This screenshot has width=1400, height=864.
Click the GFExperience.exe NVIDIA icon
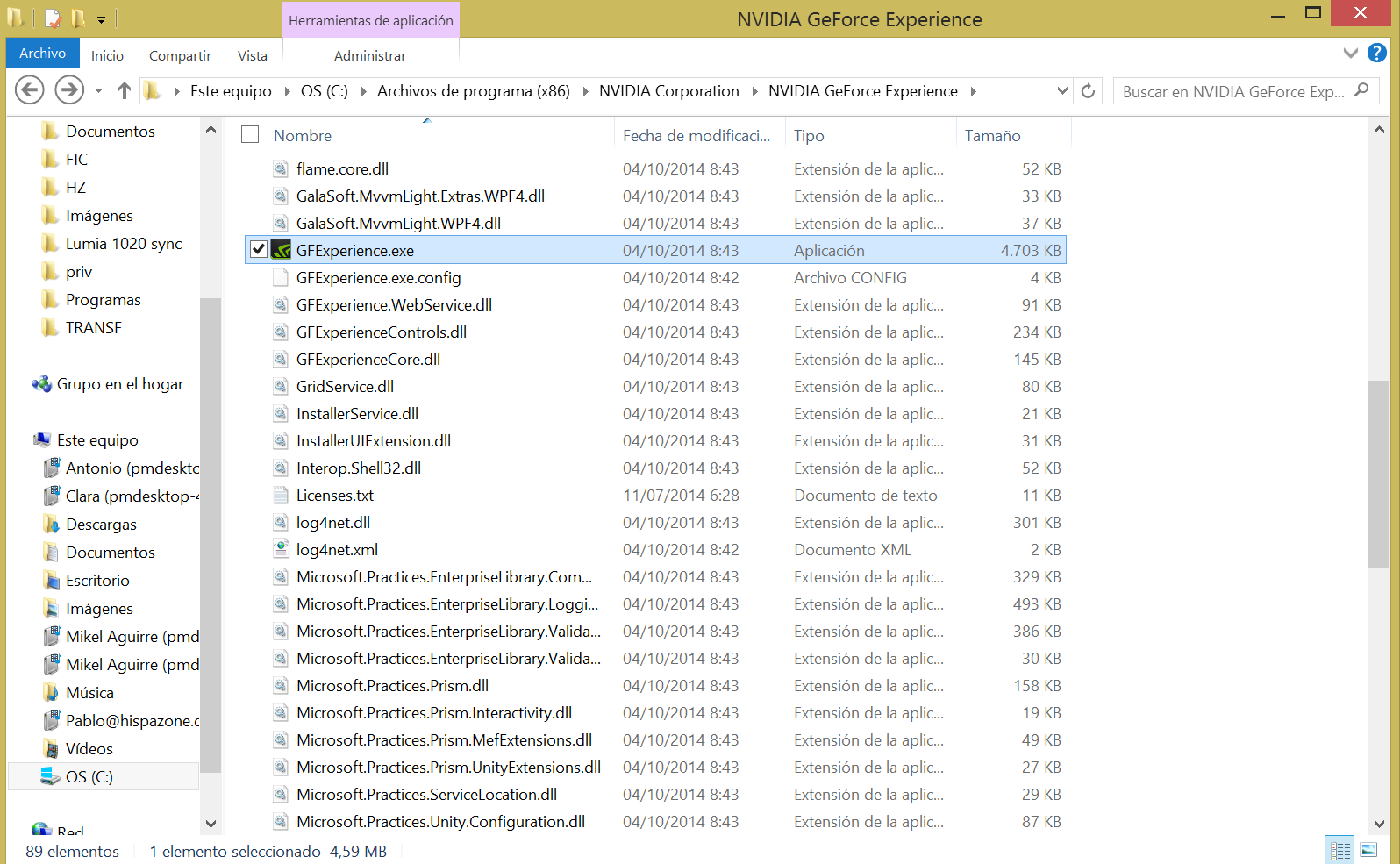(281, 250)
